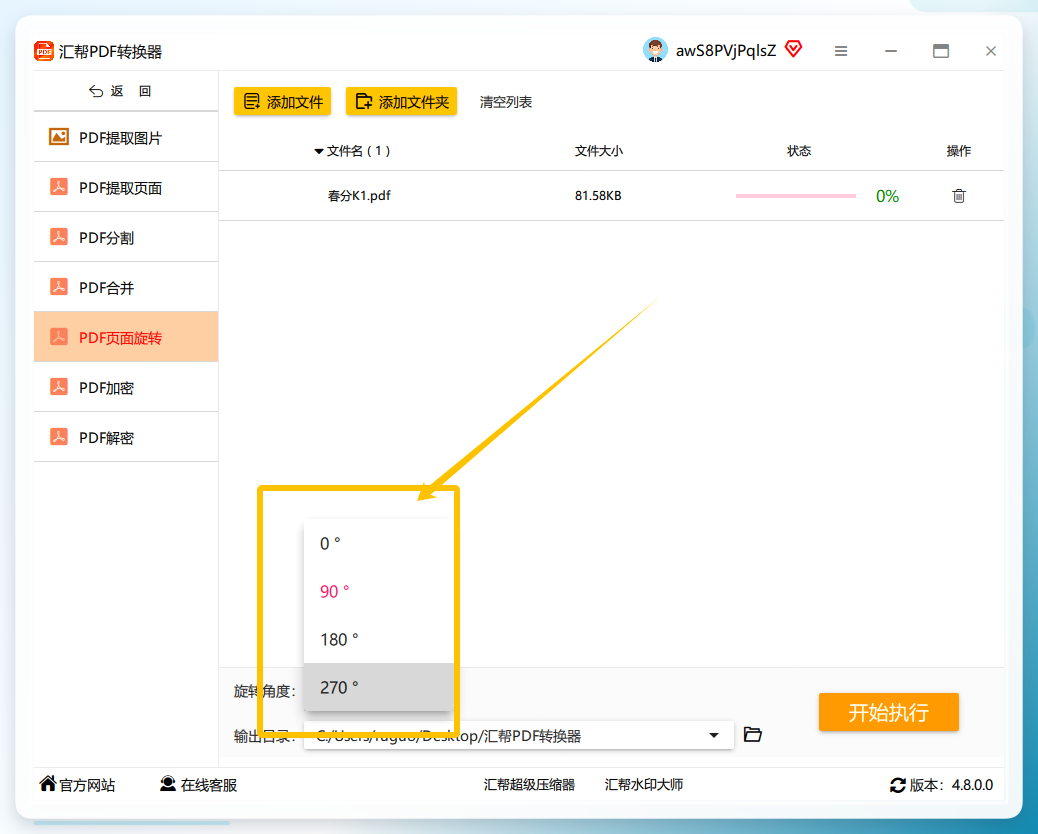
Task: Click the 文件大小 column header
Action: pos(598,151)
